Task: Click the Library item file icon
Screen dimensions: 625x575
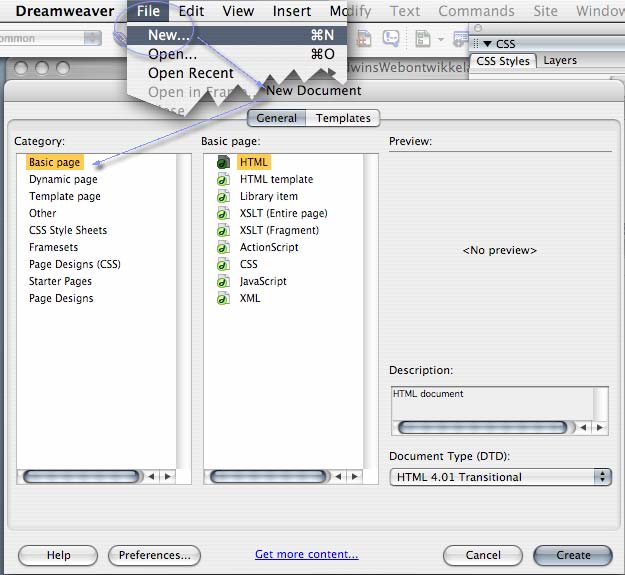Action: 223,196
